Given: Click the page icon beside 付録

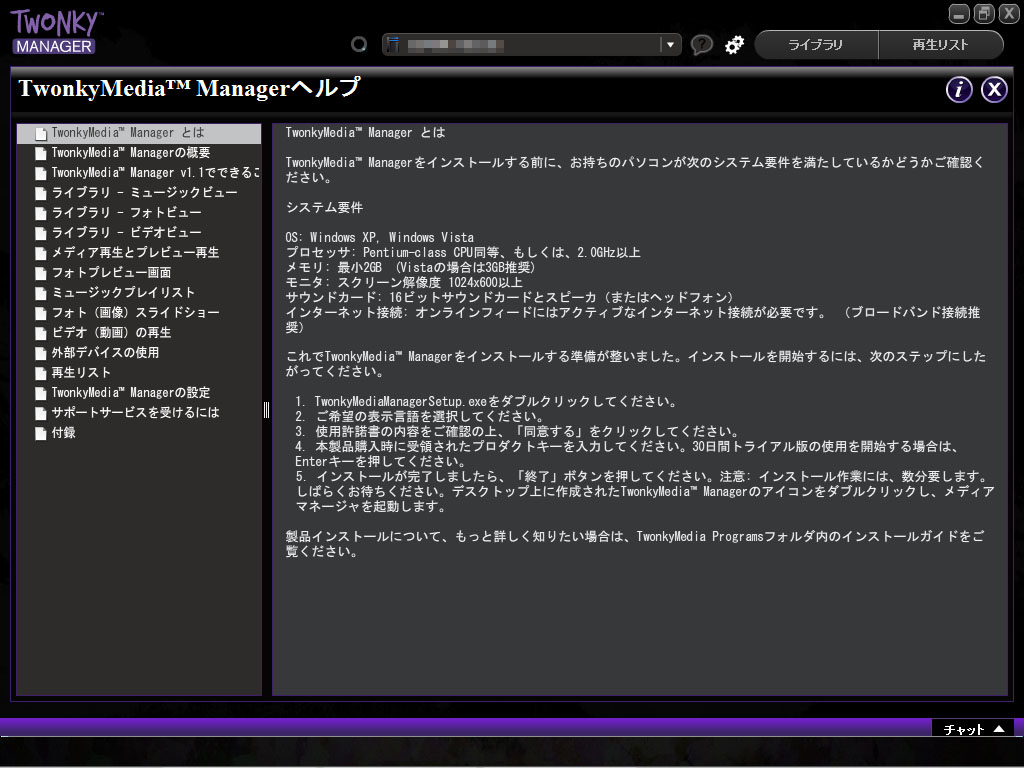Looking at the screenshot, I should (39, 433).
